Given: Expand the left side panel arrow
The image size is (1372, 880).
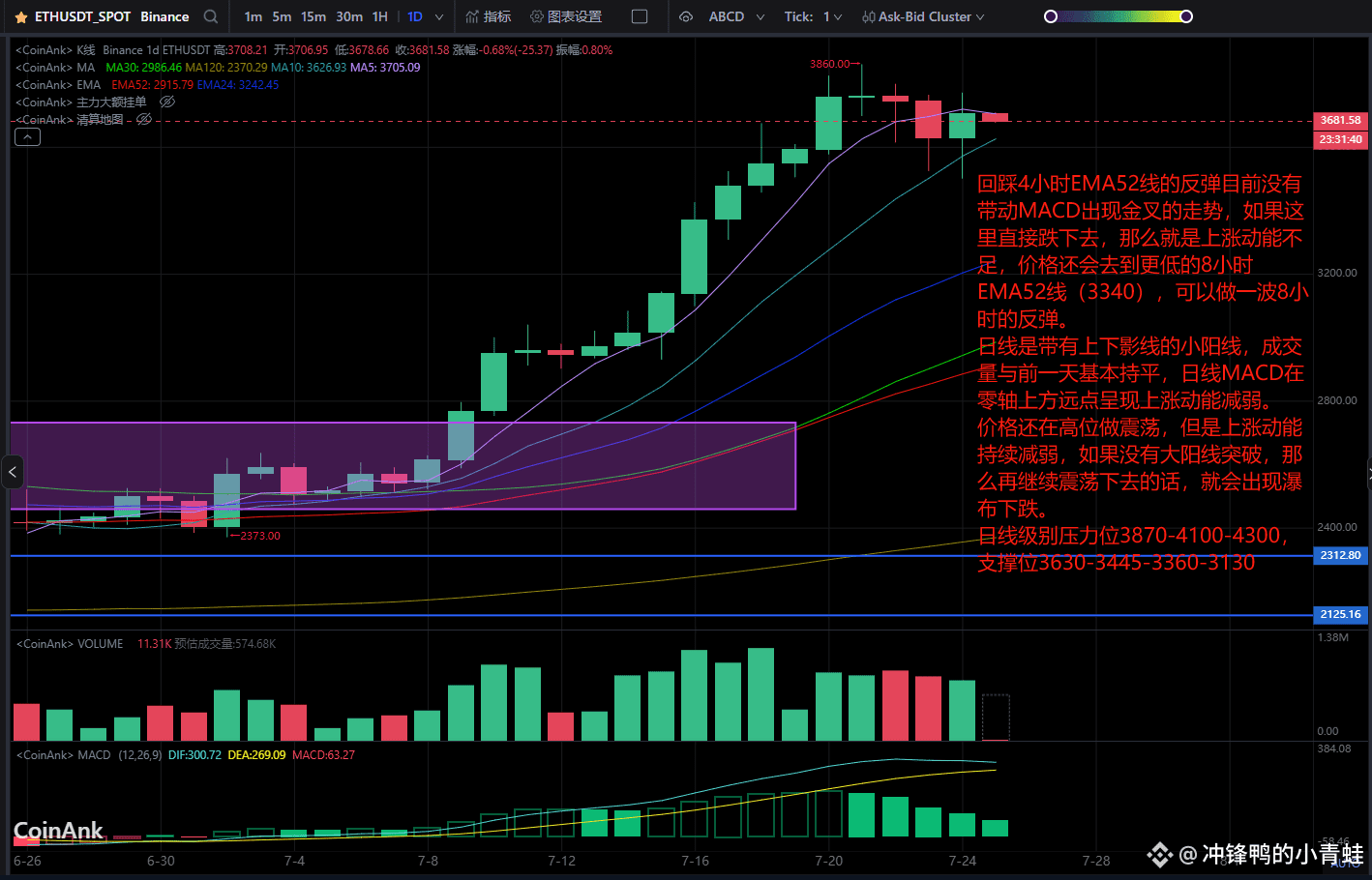Looking at the screenshot, I should pos(12,473).
